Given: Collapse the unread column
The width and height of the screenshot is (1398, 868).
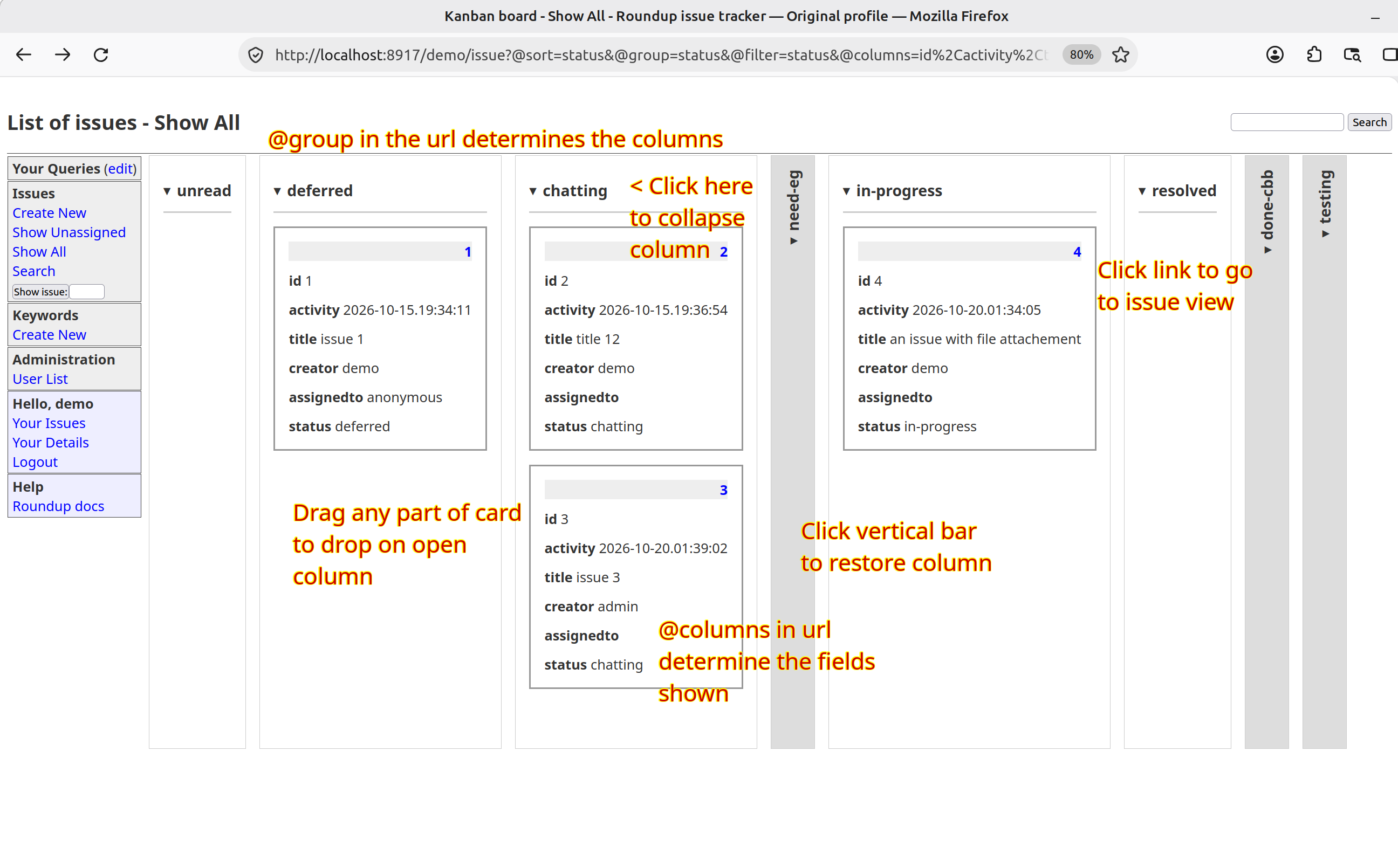Looking at the screenshot, I should (197, 191).
